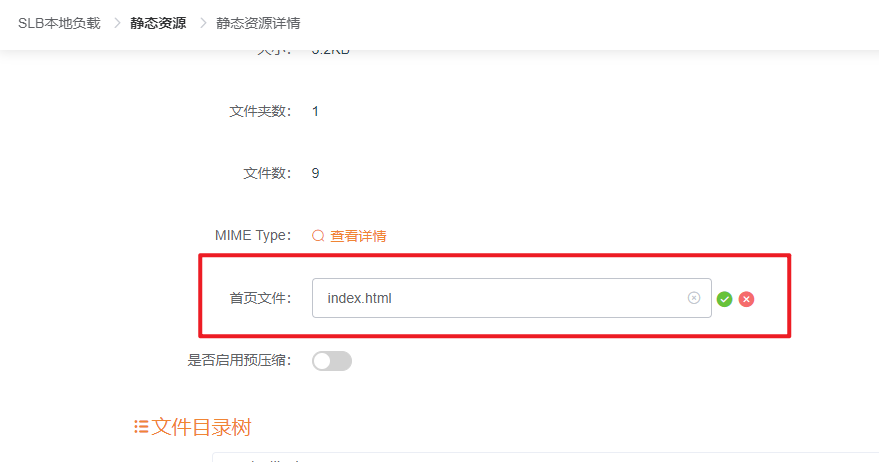Click the 文件夹数 value 1
Screen dimensions: 879x462
[x=315, y=111]
